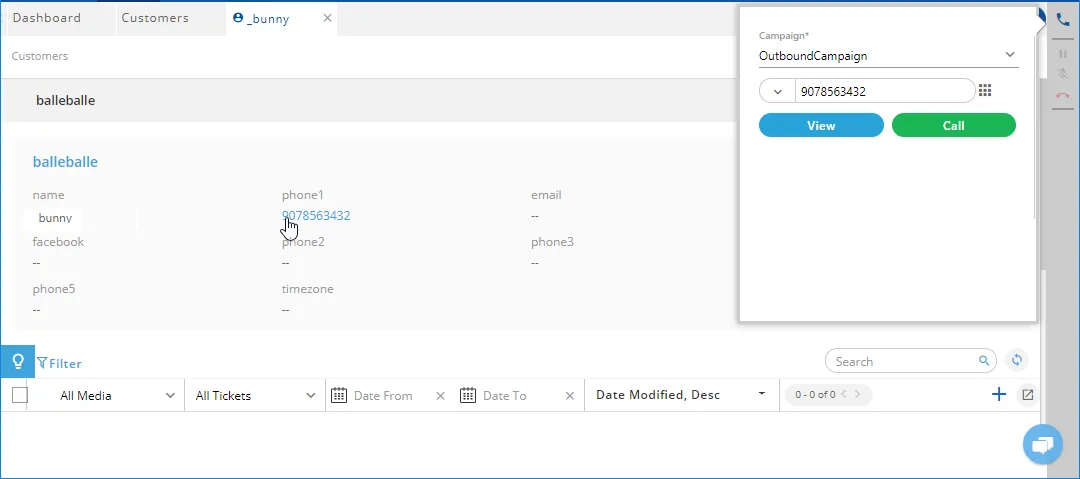Click phone1 number 9078563432 link
Viewport: 1080px width, 479px height.
(316, 216)
